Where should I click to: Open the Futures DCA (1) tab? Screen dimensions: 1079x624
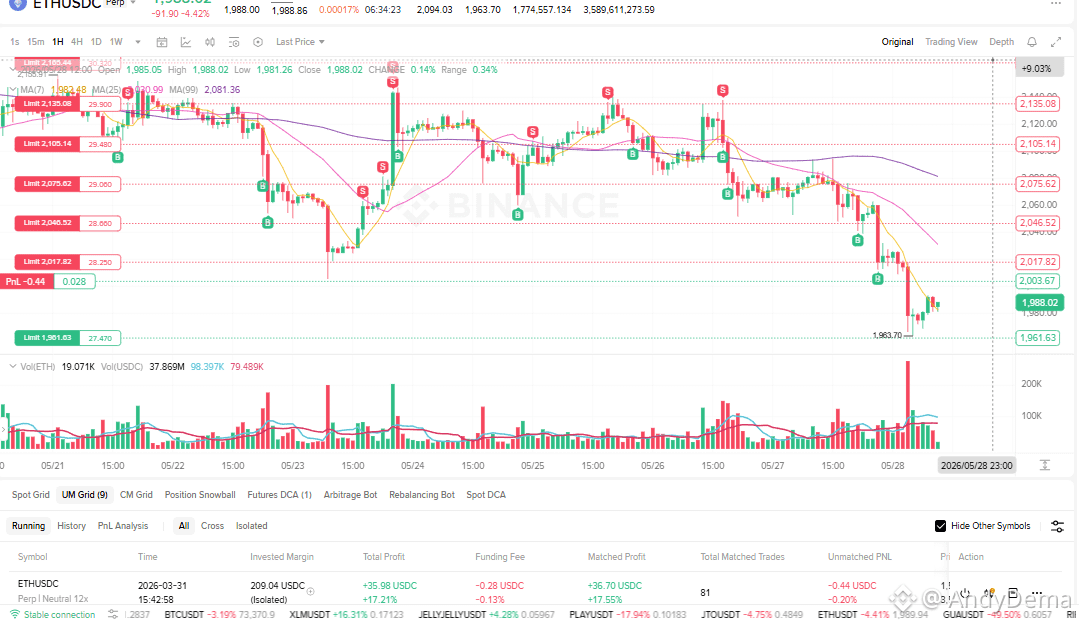click(x=279, y=495)
